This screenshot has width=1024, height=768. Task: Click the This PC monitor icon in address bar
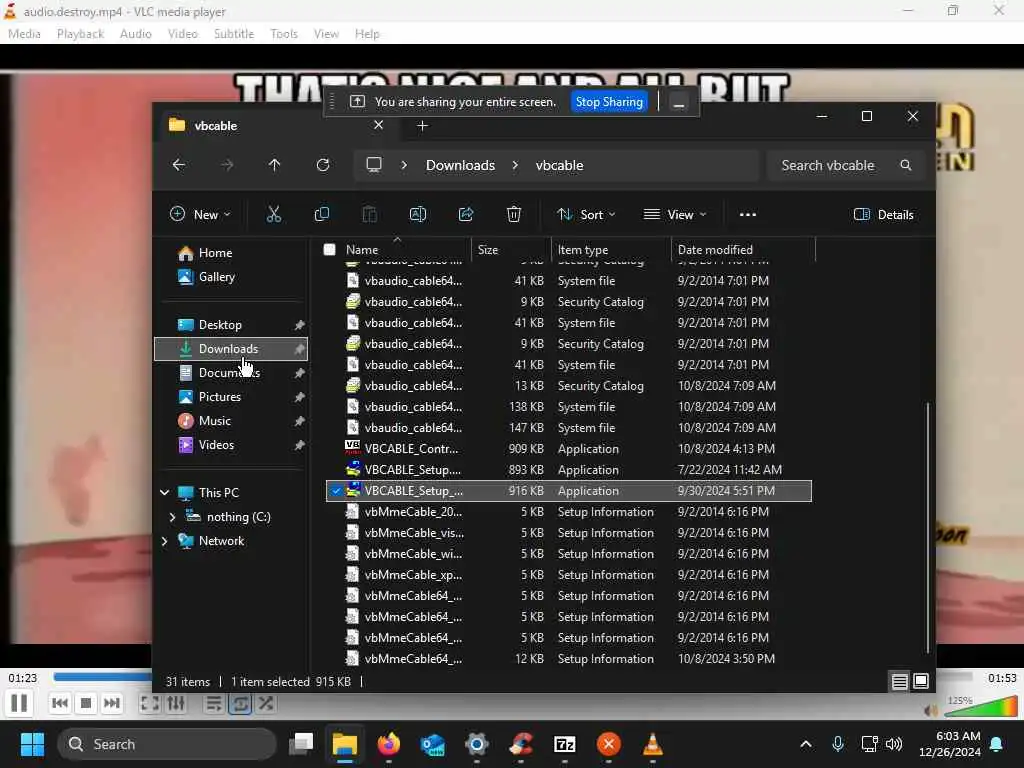[x=374, y=165]
